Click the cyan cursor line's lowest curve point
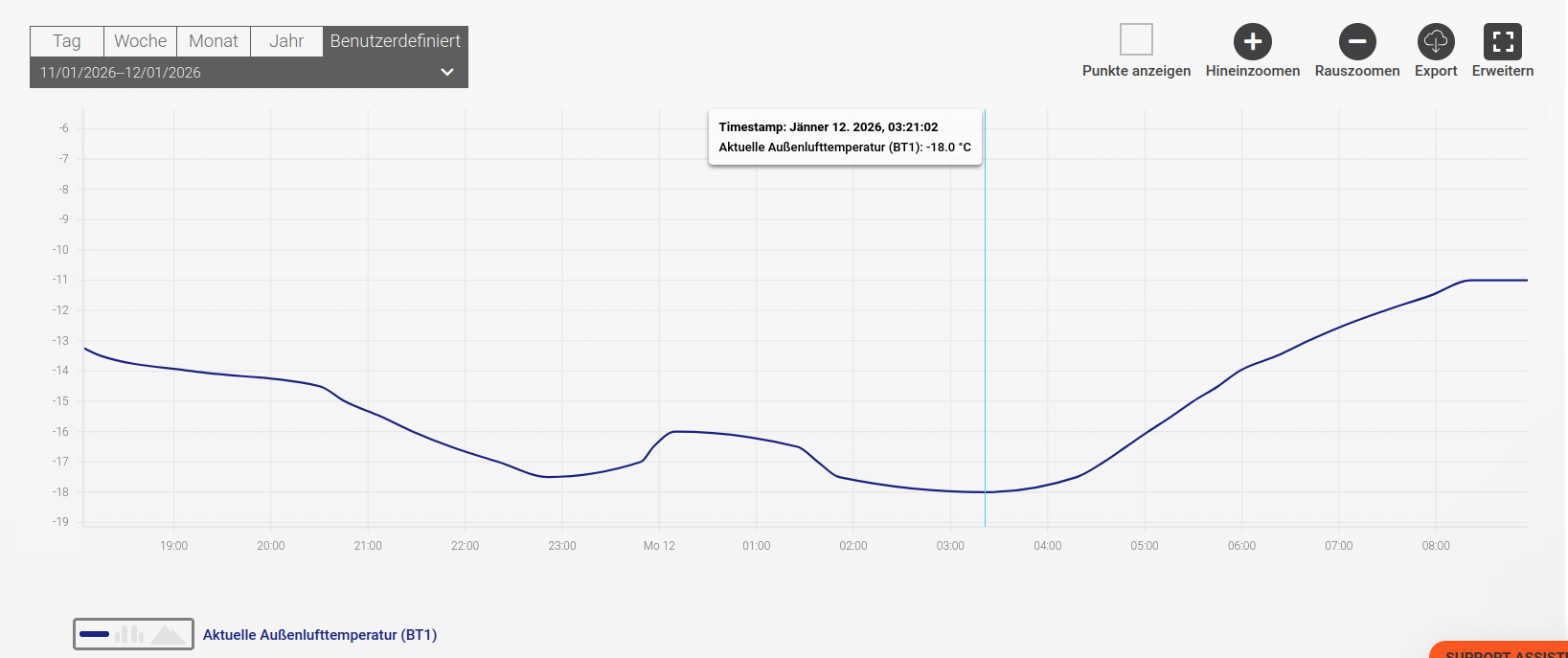 click(985, 492)
